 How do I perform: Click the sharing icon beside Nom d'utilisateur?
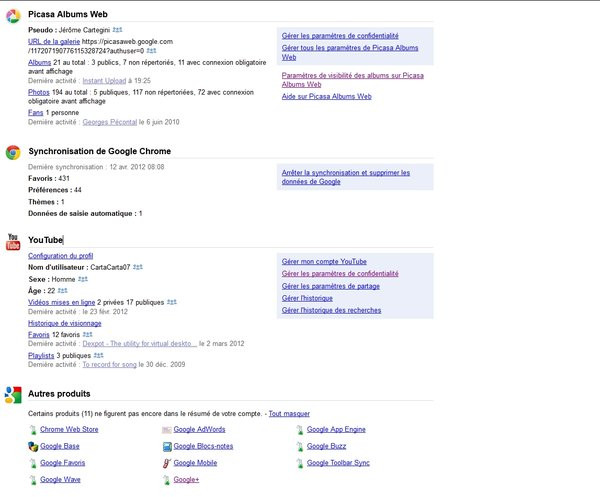(x=138, y=267)
